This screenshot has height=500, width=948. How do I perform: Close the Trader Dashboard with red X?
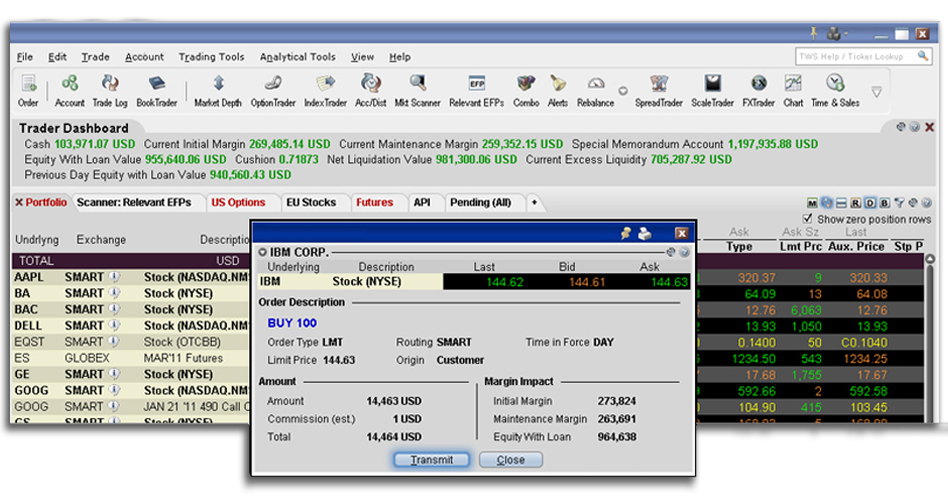point(930,127)
